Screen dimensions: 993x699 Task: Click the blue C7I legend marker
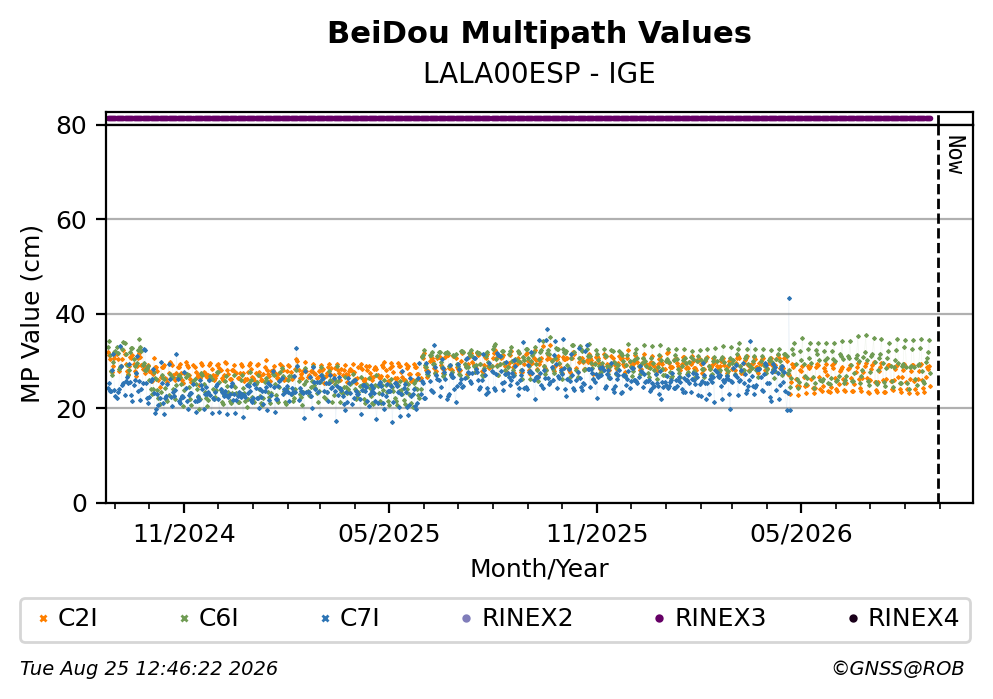326,619
